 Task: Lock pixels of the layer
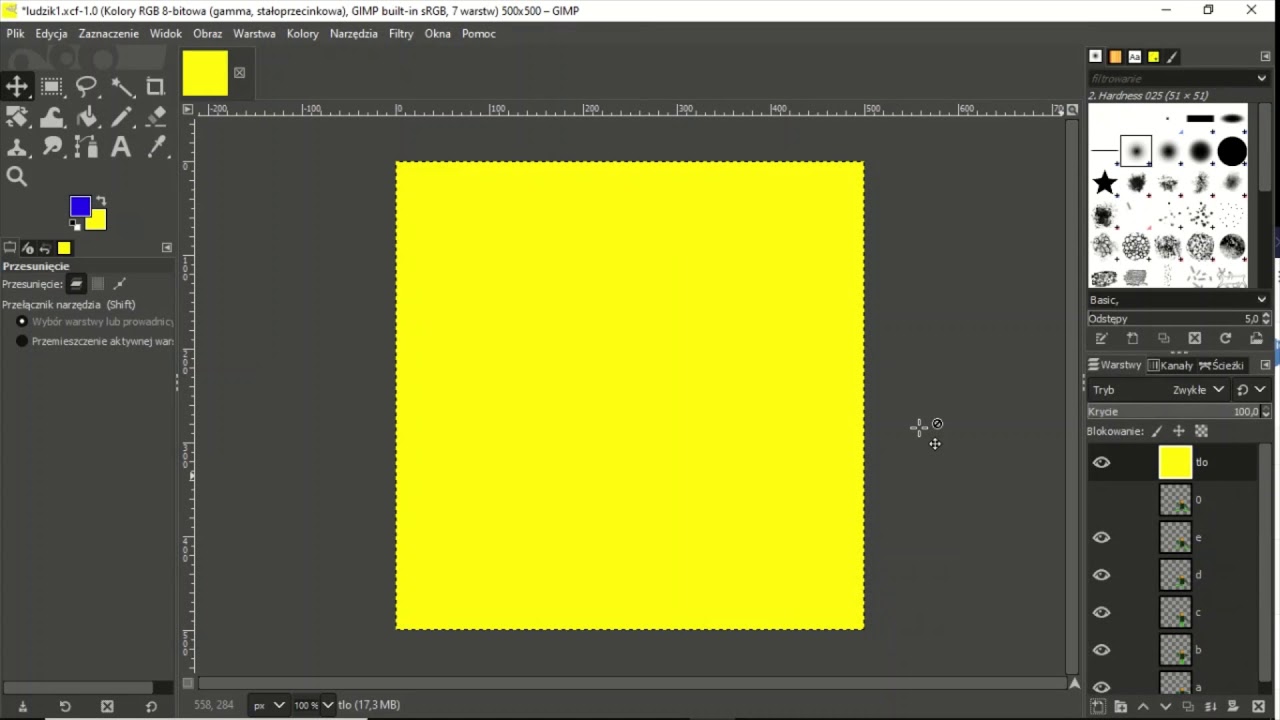1157,431
